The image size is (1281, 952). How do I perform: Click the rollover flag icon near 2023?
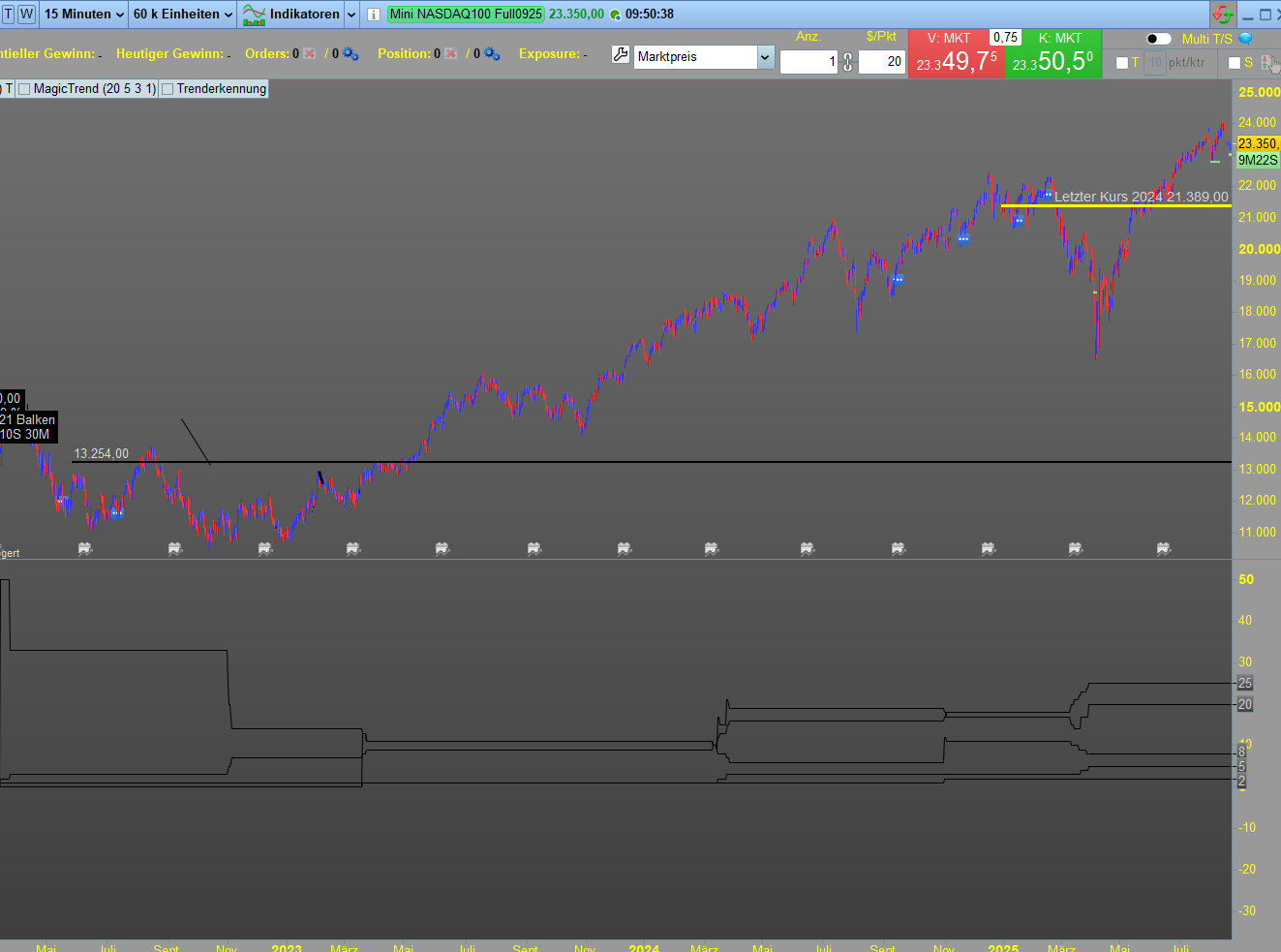coord(265,548)
